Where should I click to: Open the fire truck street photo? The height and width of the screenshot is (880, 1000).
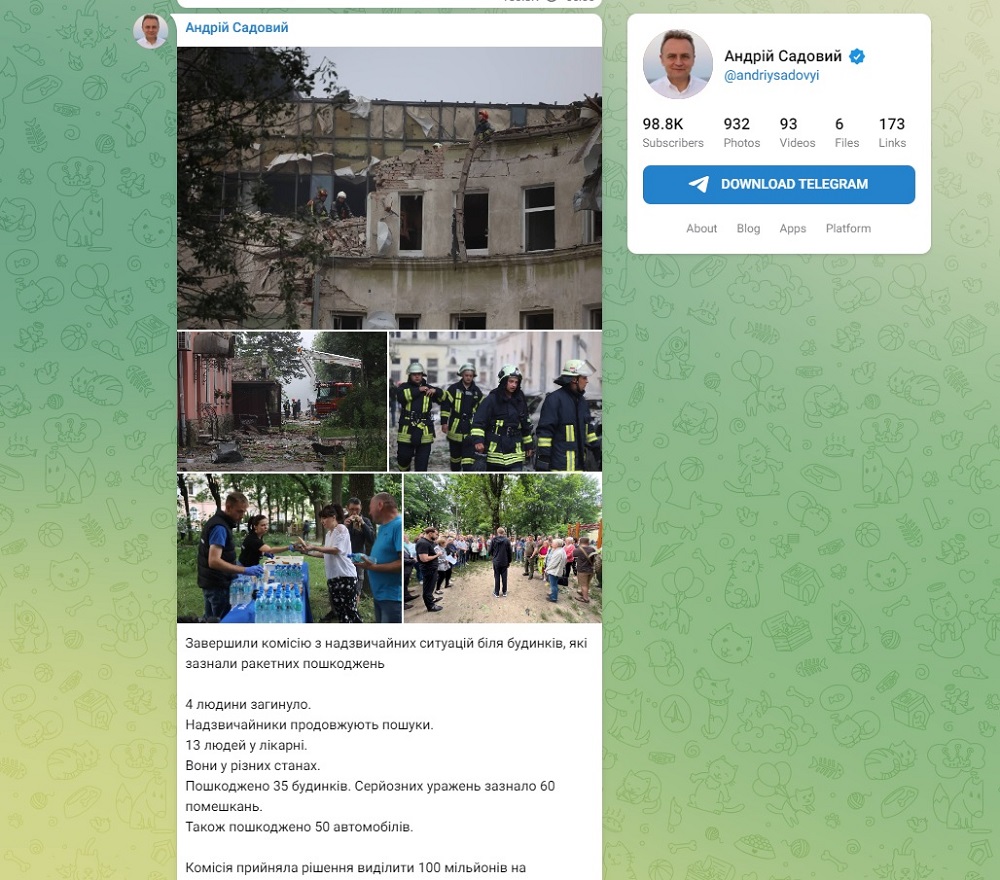(282, 401)
